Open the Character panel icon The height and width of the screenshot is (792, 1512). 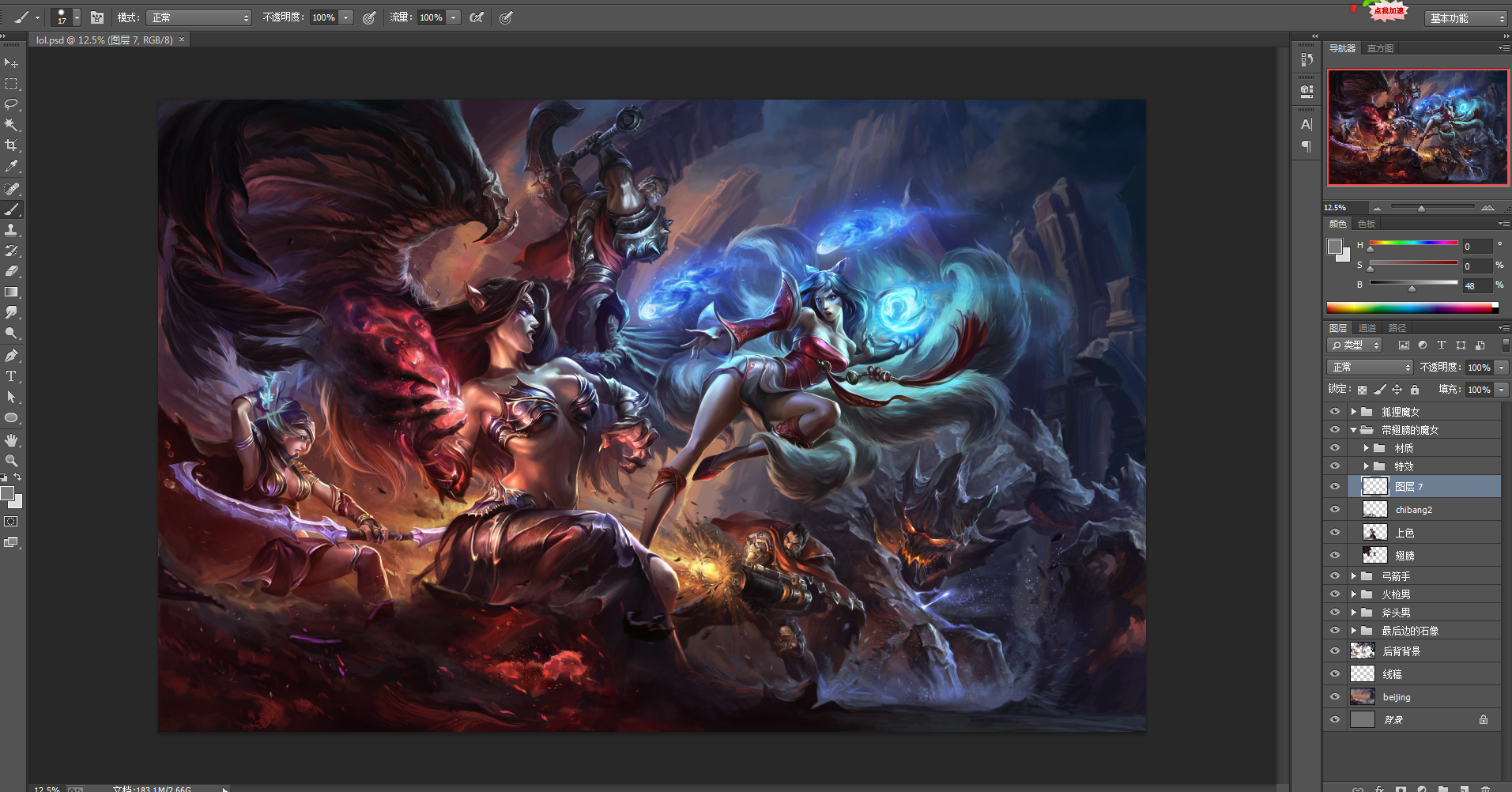point(1307,124)
